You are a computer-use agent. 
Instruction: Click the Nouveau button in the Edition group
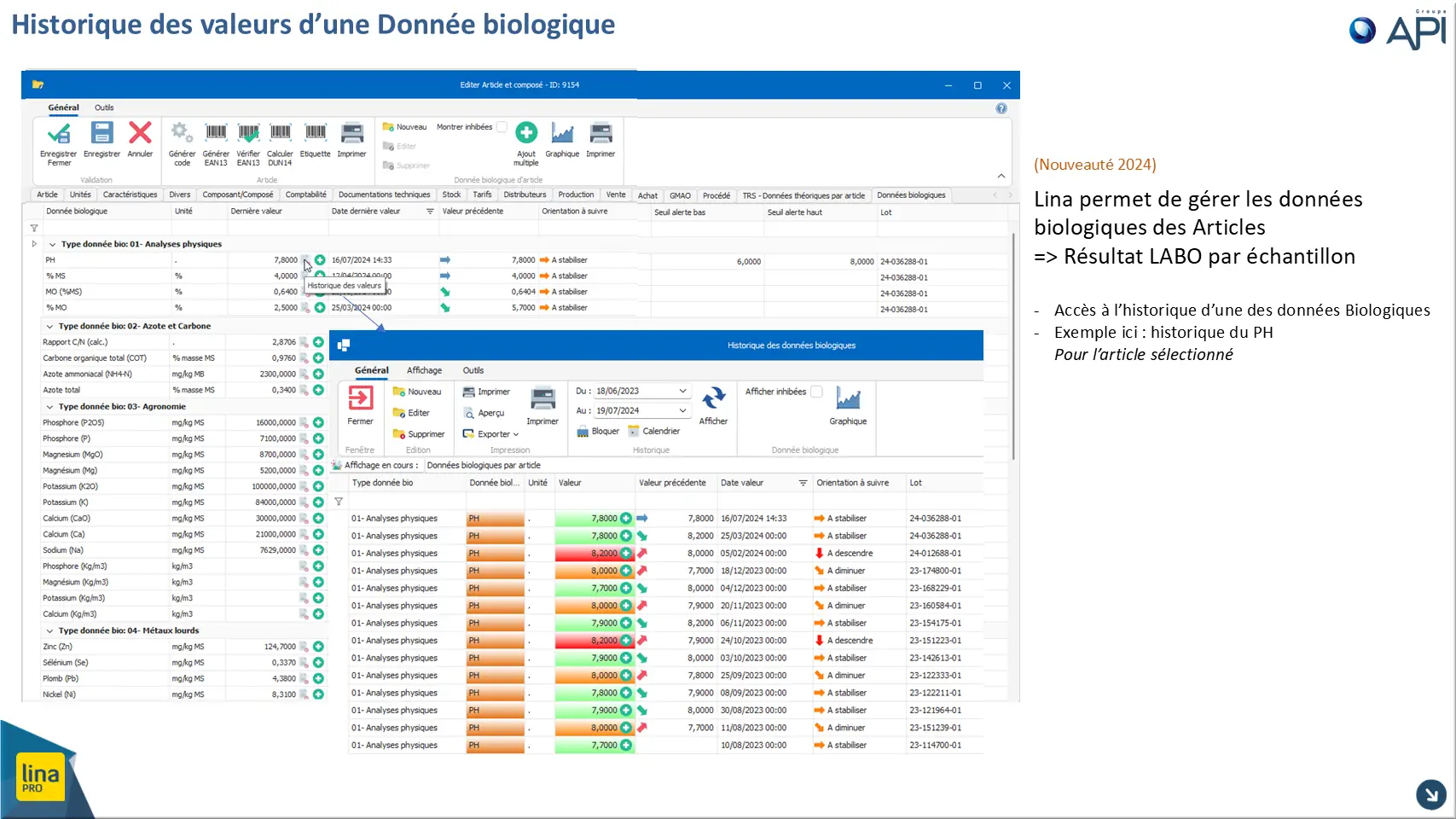tap(417, 392)
